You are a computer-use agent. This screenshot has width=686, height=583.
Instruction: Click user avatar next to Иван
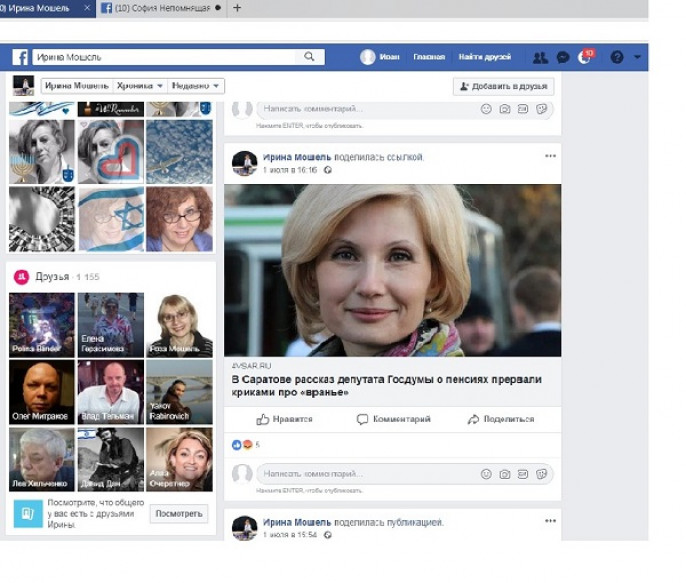pyautogui.click(x=368, y=57)
